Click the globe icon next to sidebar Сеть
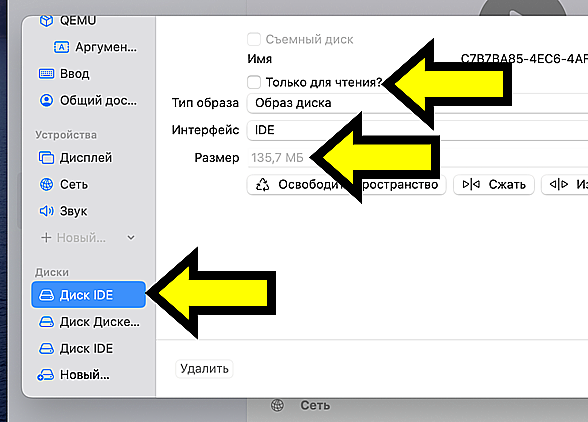Screen dimensions: 588x422 (46, 184)
